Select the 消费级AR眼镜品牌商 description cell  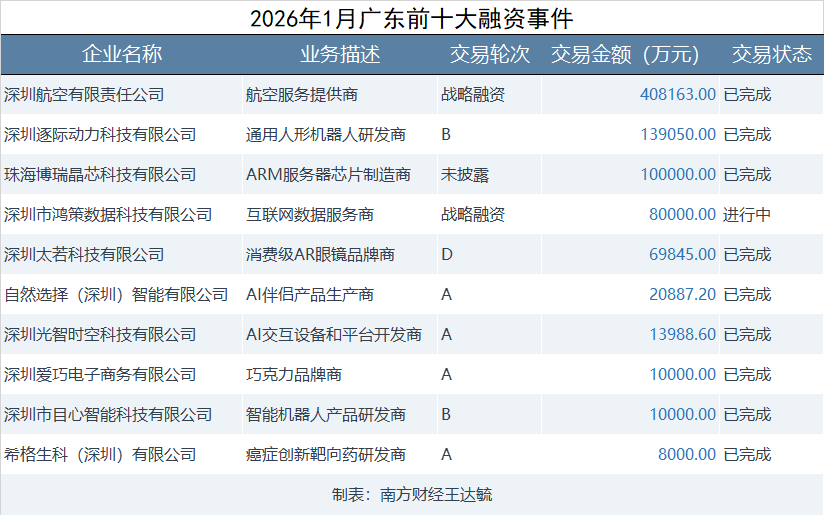coord(320,255)
